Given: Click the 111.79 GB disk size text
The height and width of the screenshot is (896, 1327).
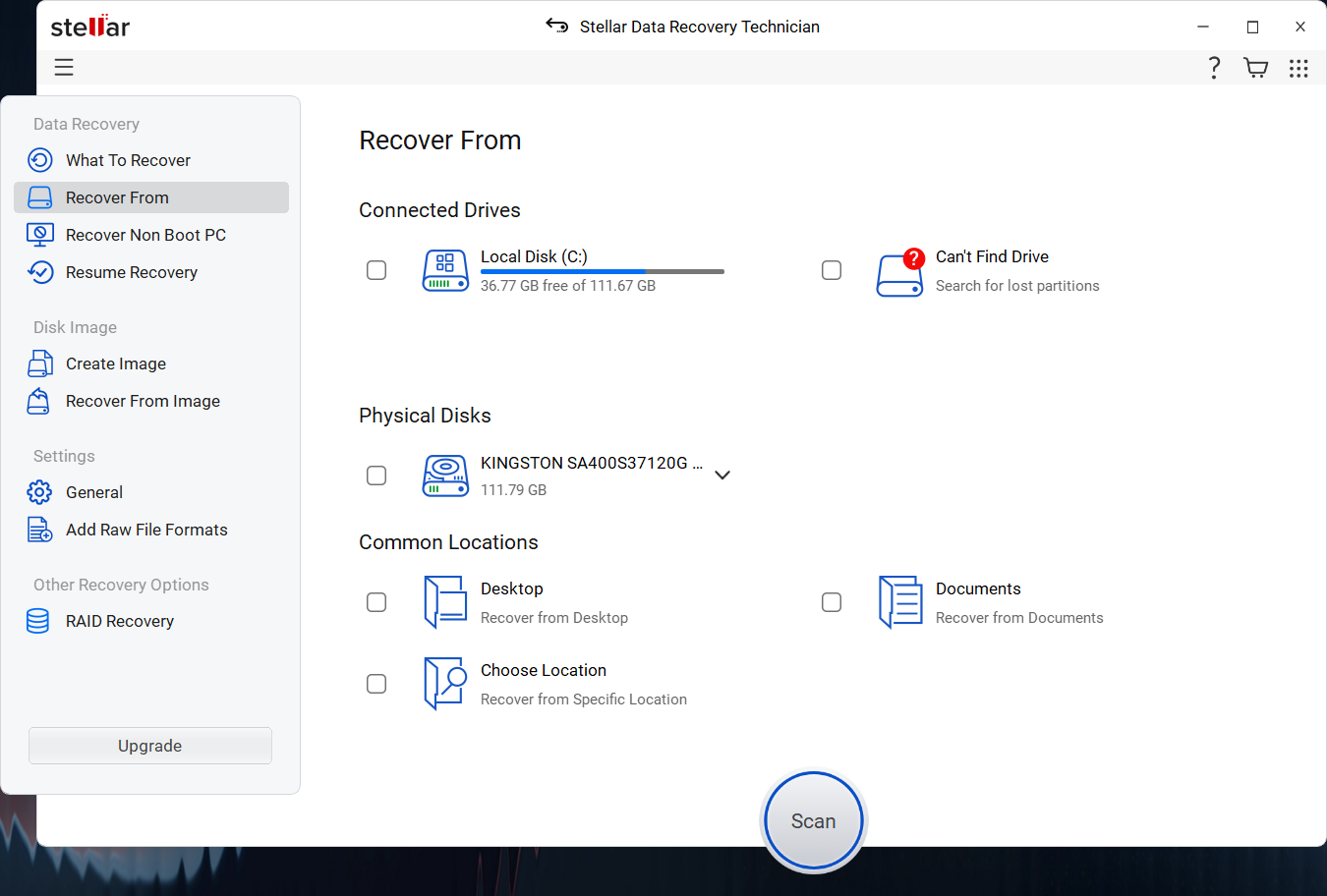Looking at the screenshot, I should 513,490.
